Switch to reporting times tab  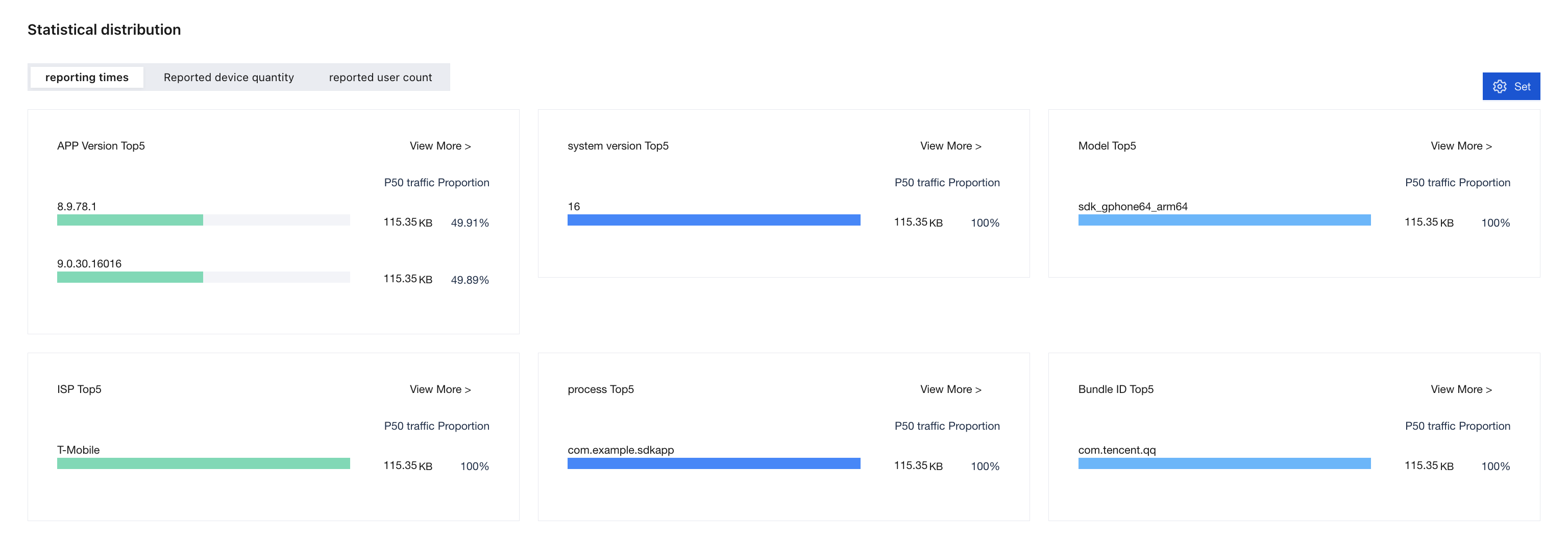[x=87, y=77]
